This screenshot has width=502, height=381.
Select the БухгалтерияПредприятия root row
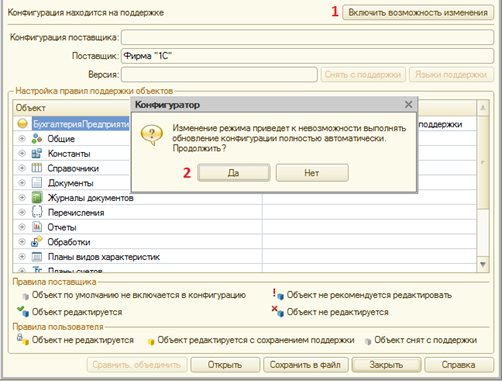[80, 124]
